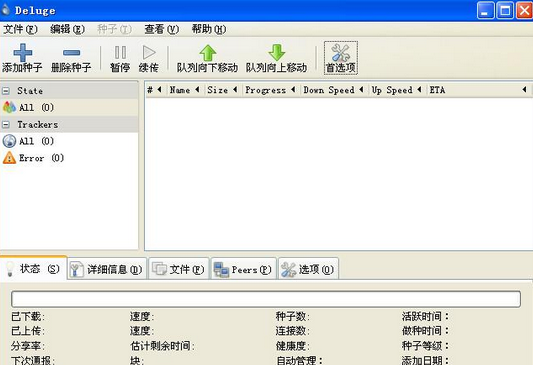Sort by the ETA column header
533x365 pixels.
[x=479, y=90]
